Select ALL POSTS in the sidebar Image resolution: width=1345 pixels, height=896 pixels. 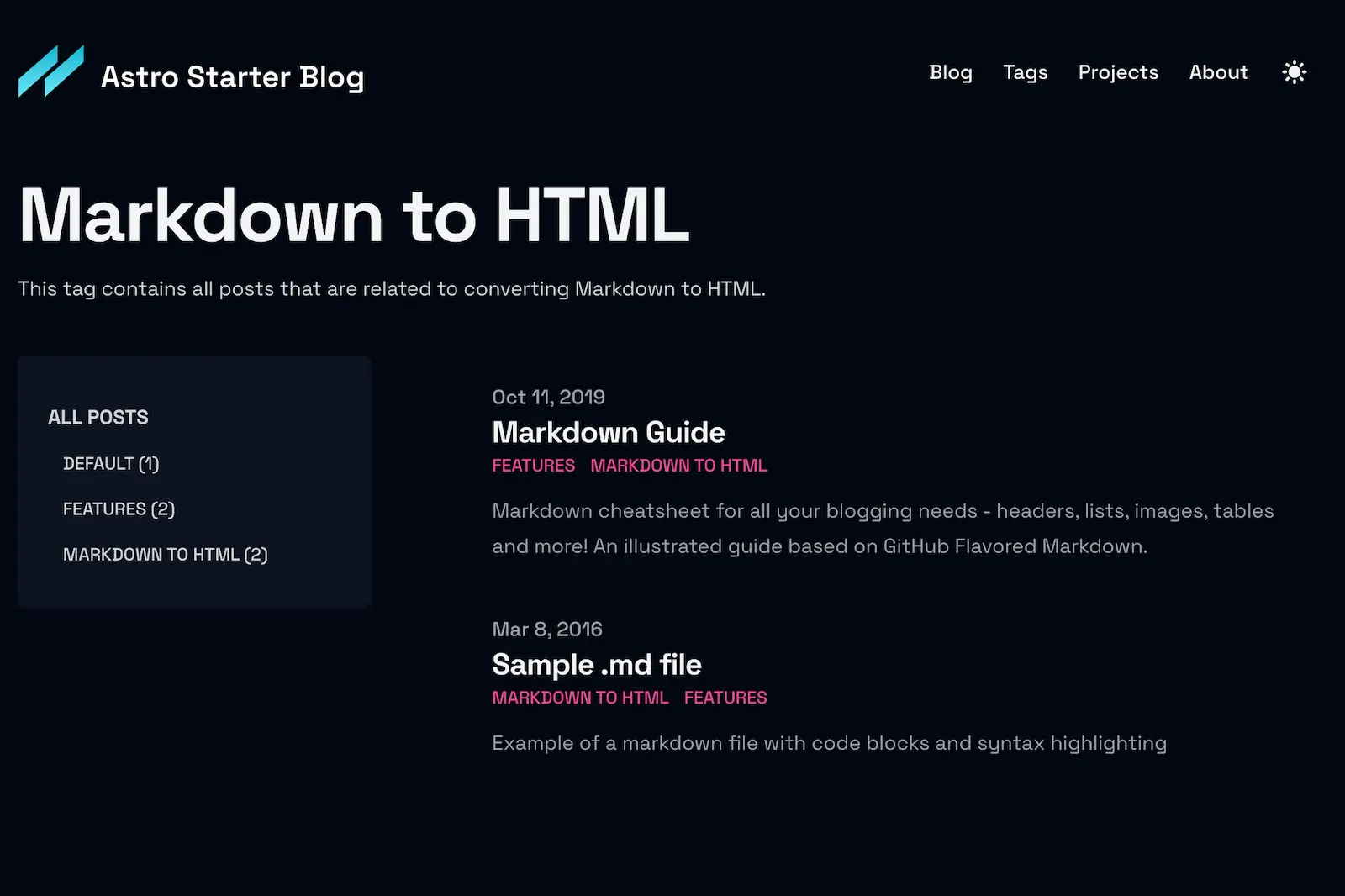point(98,417)
